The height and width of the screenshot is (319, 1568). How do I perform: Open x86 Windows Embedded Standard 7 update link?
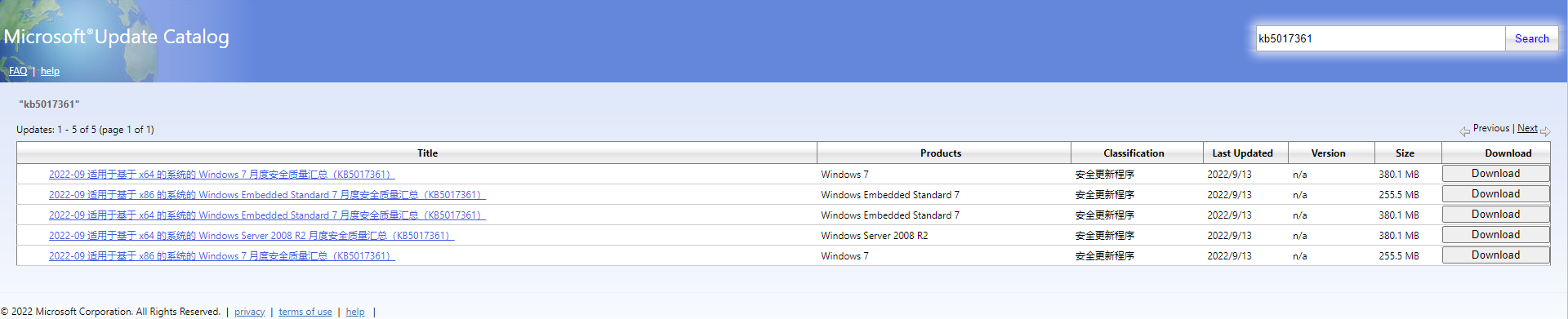[267, 195]
